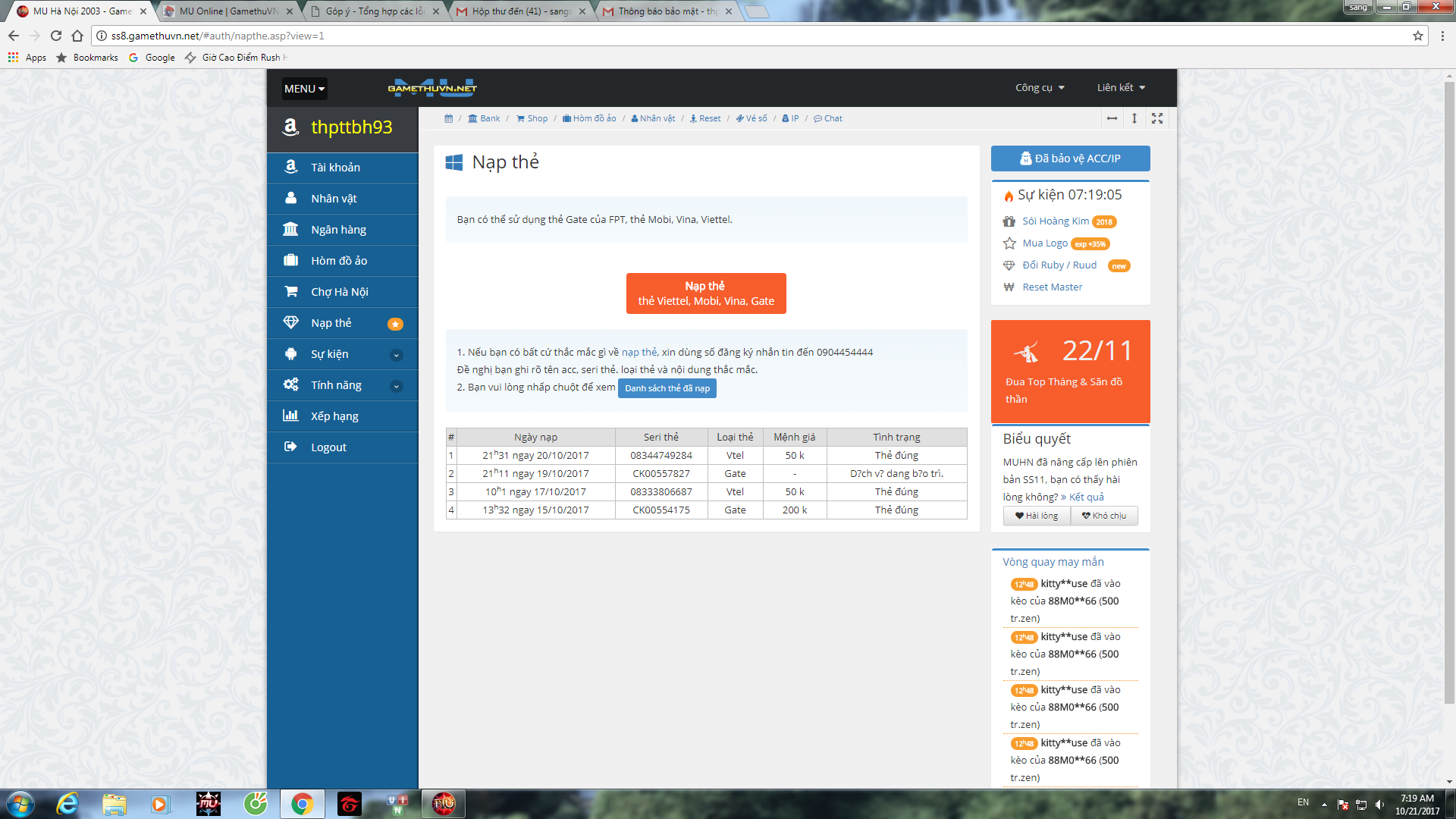Screen dimensions: 1456x819
Task: Click horizontal width resize arrows icon
Action: [x=1112, y=118]
